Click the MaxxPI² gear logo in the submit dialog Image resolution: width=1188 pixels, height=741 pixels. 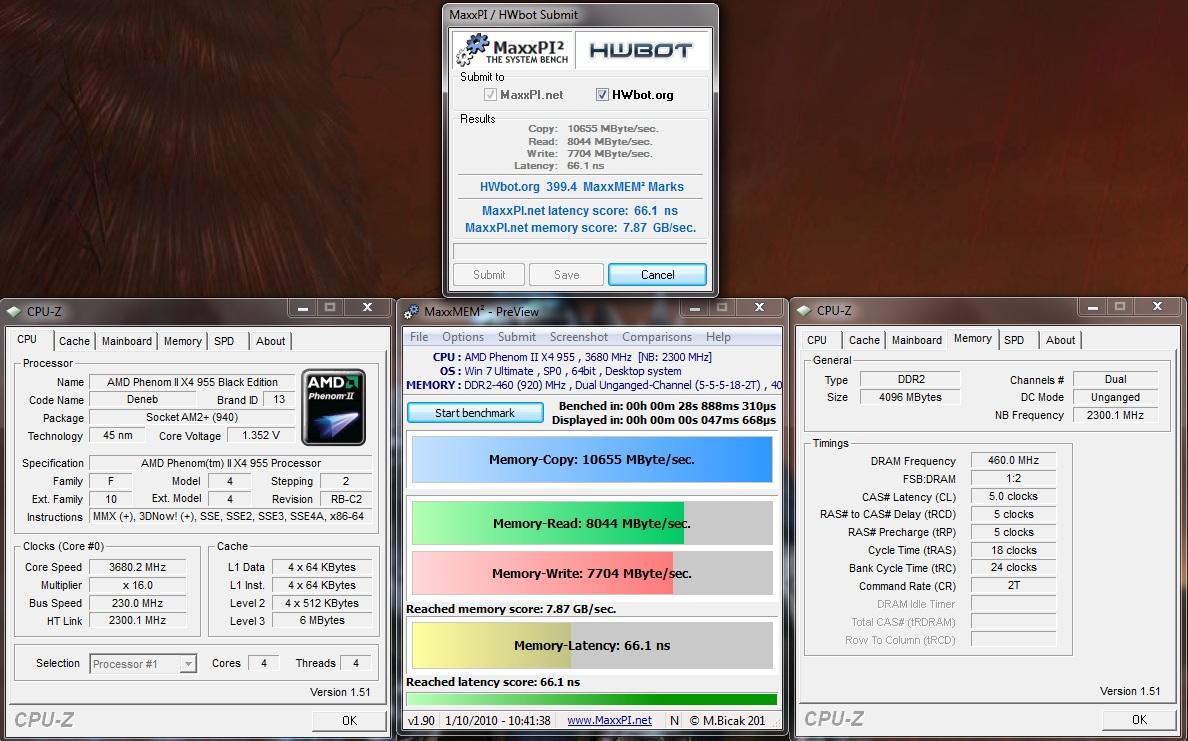click(x=513, y=50)
